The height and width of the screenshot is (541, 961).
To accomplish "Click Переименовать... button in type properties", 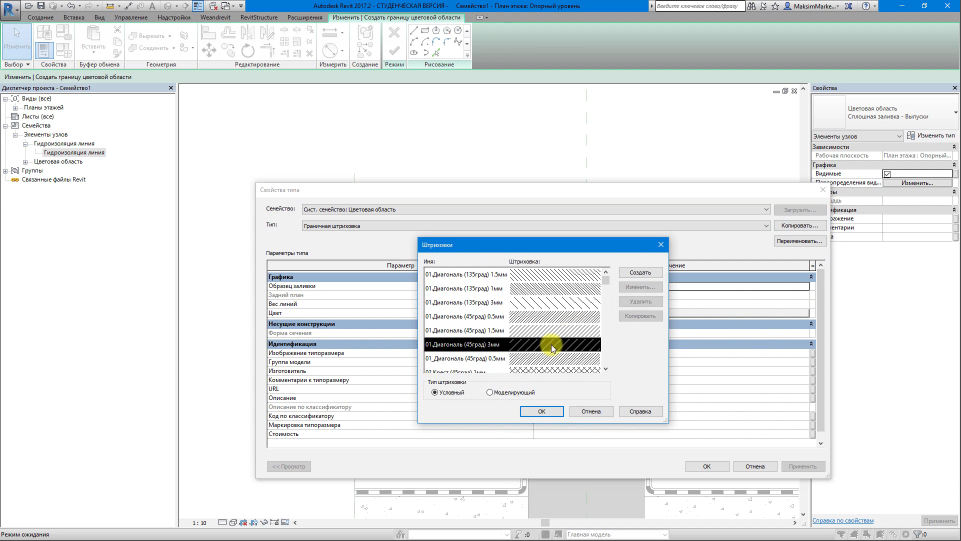I will (x=799, y=241).
